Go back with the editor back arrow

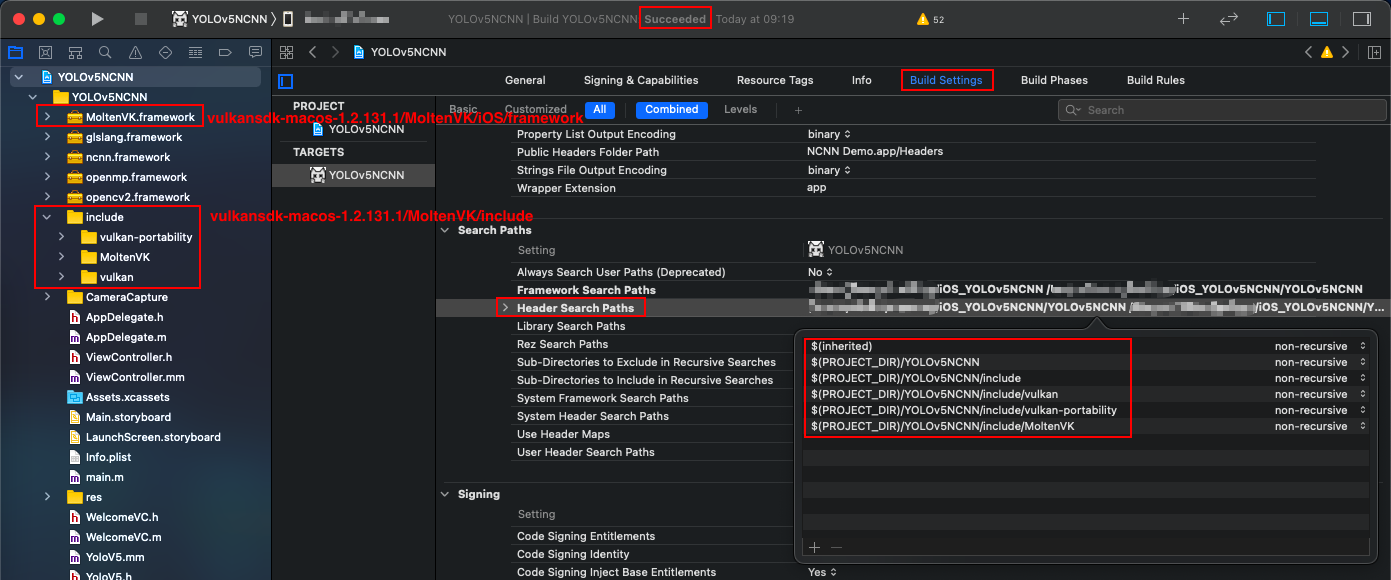tap(313, 52)
